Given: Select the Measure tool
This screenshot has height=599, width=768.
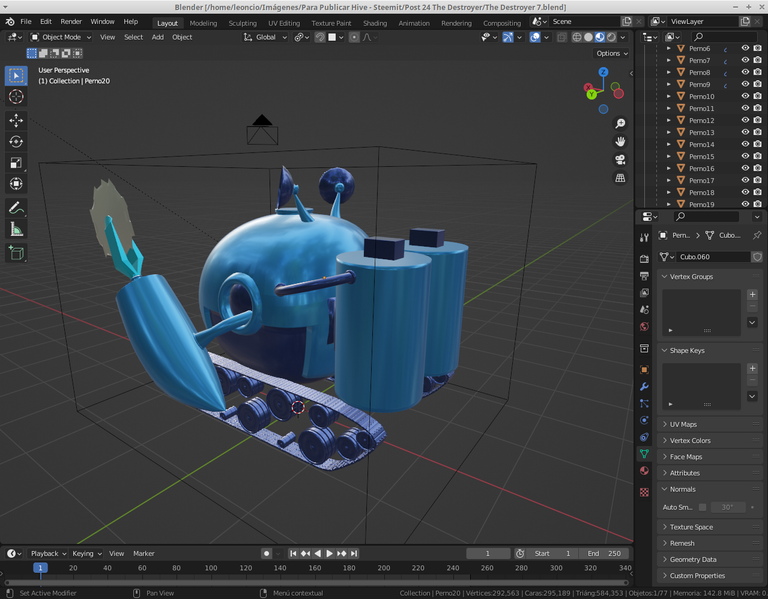Looking at the screenshot, I should pyautogui.click(x=16, y=229).
